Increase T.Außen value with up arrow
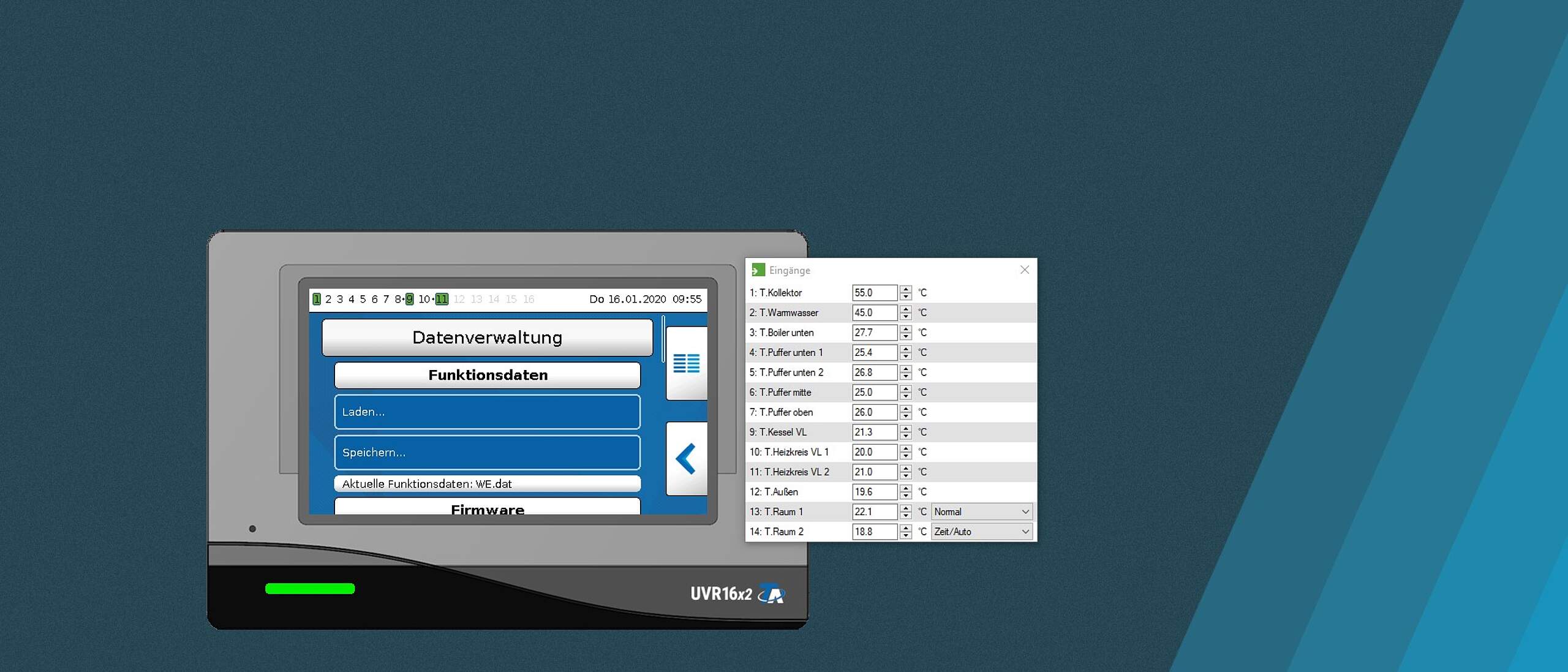Screen dimensions: 1568x672 coord(906,488)
